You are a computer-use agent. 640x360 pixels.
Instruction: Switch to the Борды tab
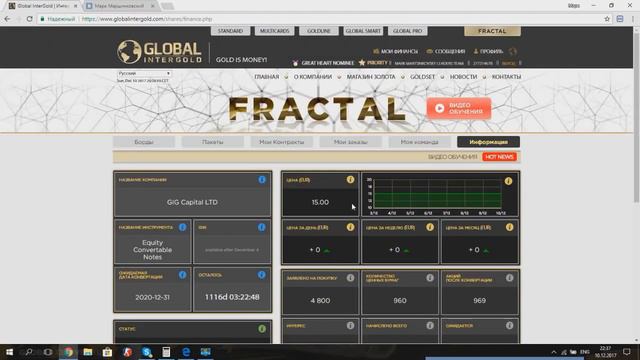point(144,142)
